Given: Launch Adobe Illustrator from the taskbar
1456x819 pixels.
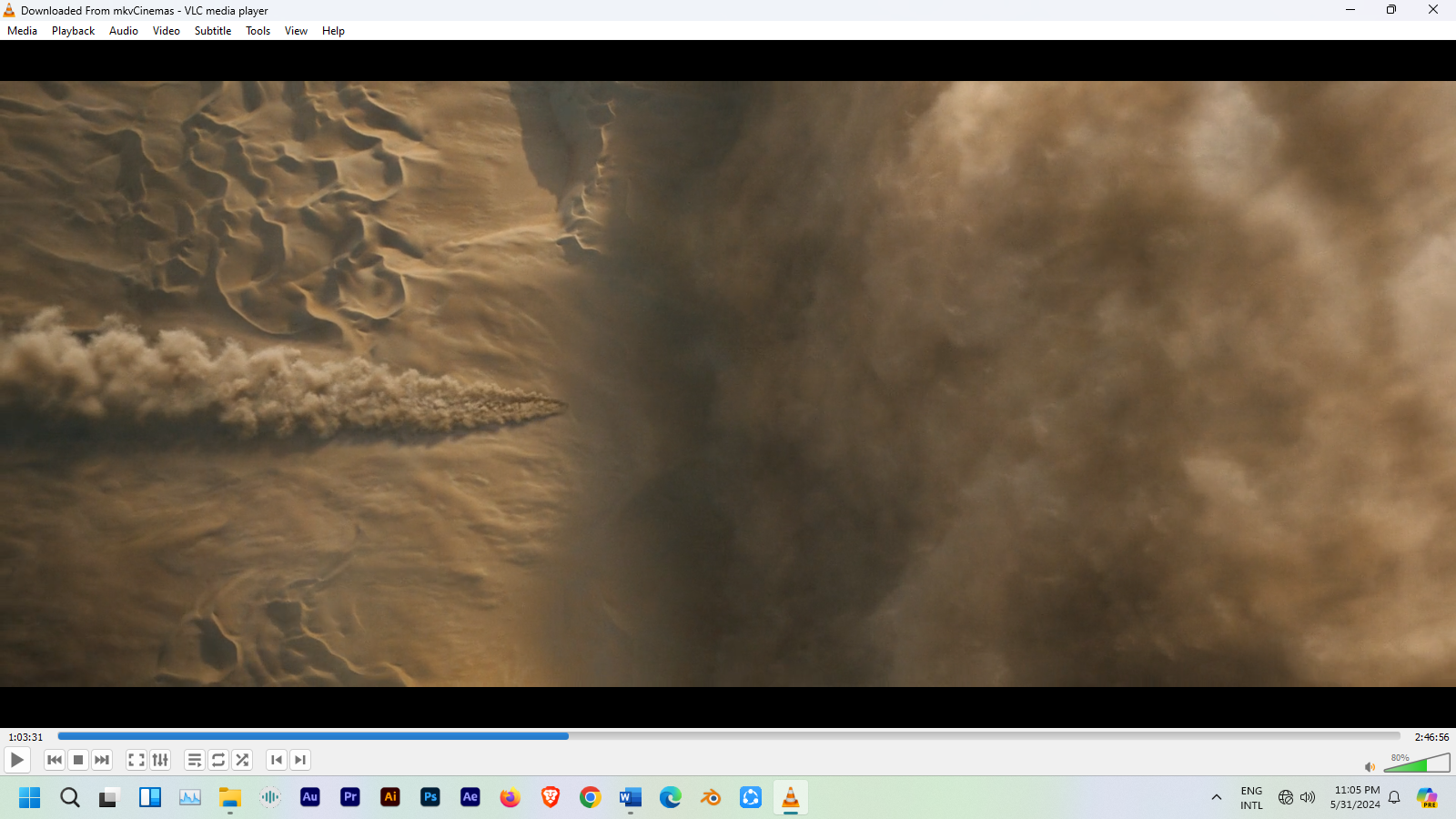Looking at the screenshot, I should [390, 797].
